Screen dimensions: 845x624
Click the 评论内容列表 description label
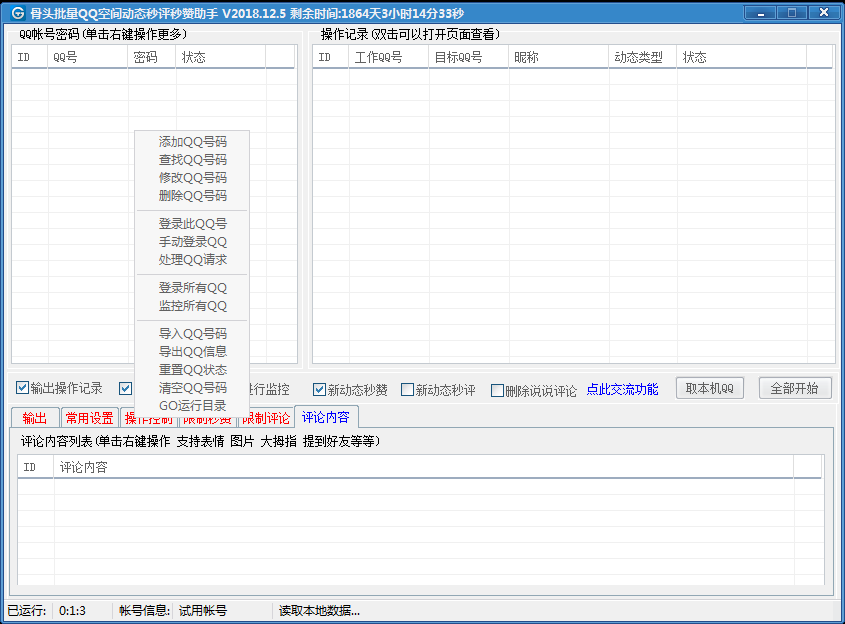[200, 441]
